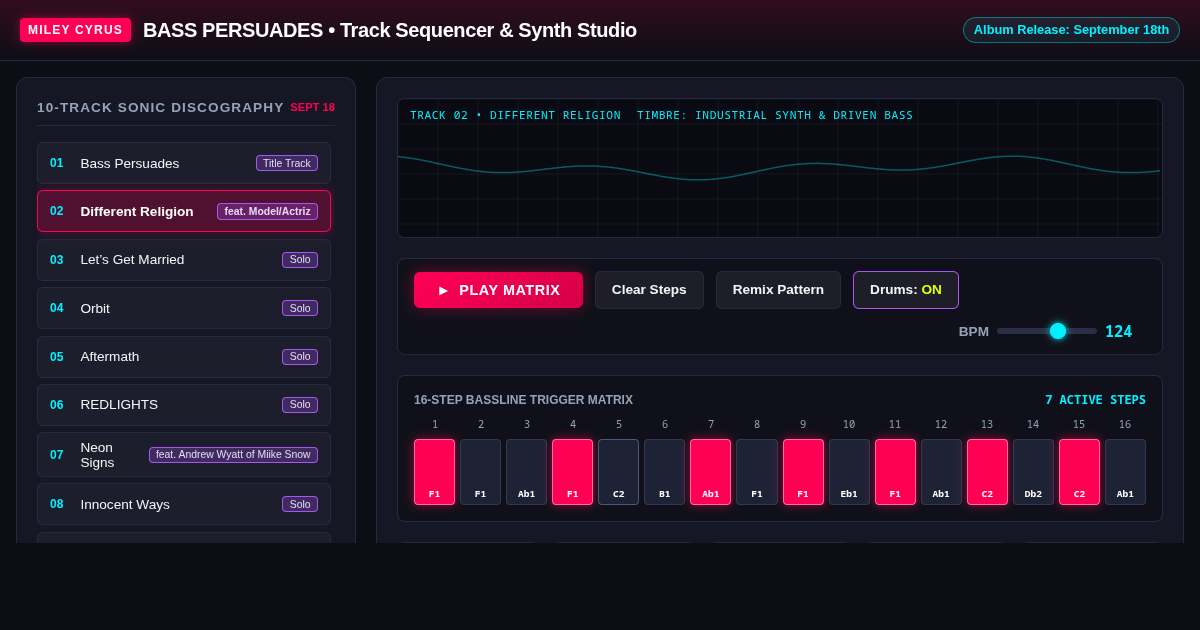Click the 7 ACTIVE STEPS counter

pos(1095,400)
